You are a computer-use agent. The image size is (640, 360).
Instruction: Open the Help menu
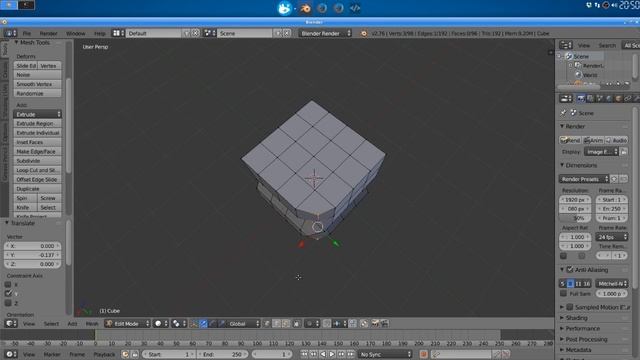[x=100, y=33]
